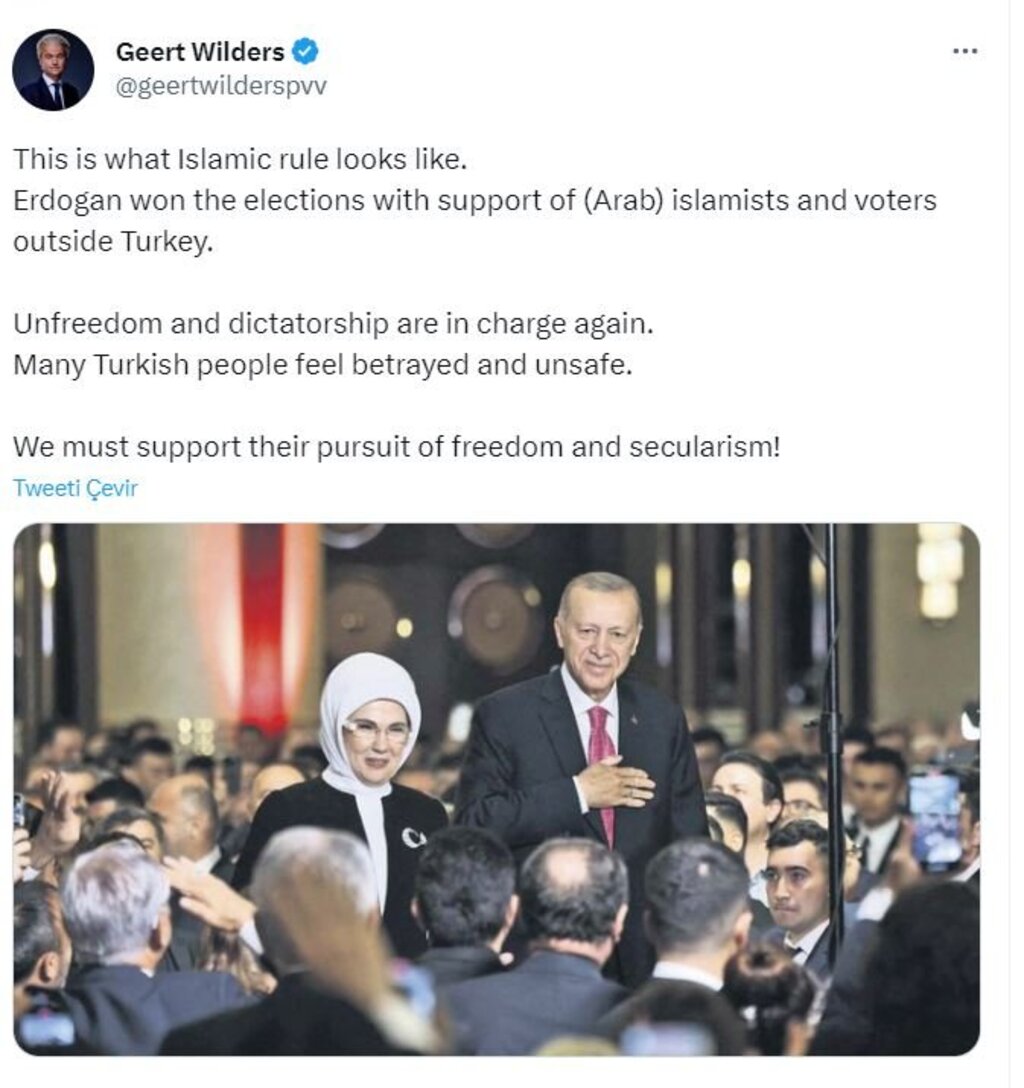Translate the tweet via "Tweeti Çevir"
1024x1088 pixels.
coord(76,488)
